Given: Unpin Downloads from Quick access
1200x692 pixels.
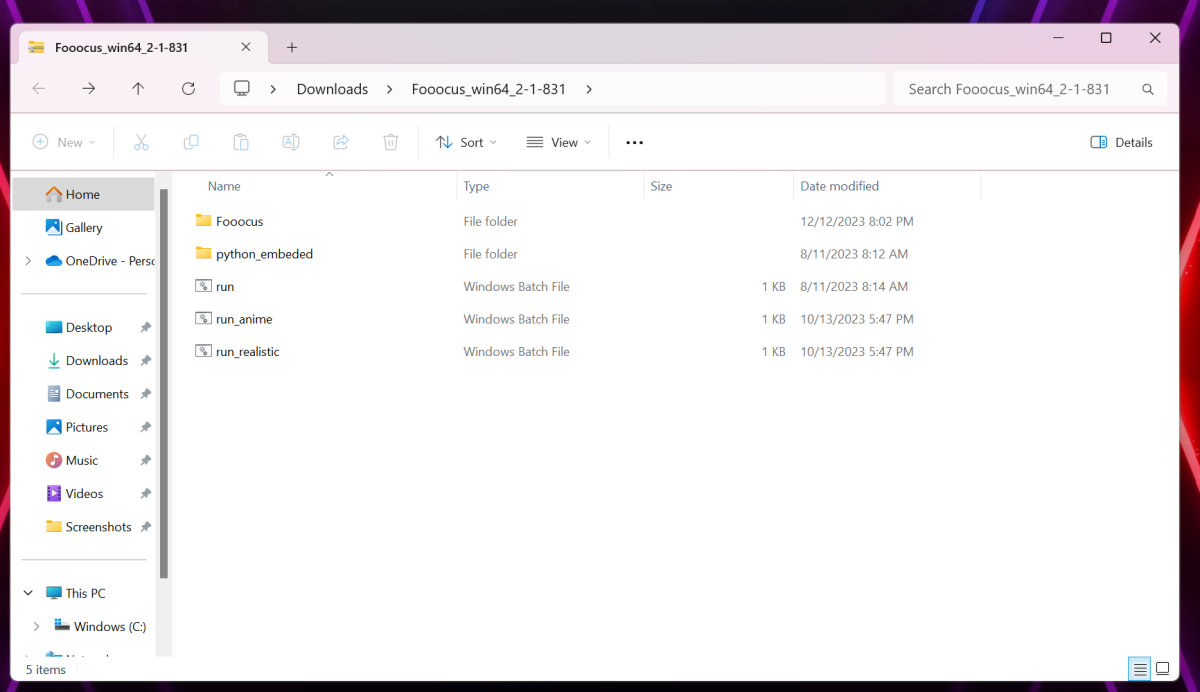Looking at the screenshot, I should point(145,361).
